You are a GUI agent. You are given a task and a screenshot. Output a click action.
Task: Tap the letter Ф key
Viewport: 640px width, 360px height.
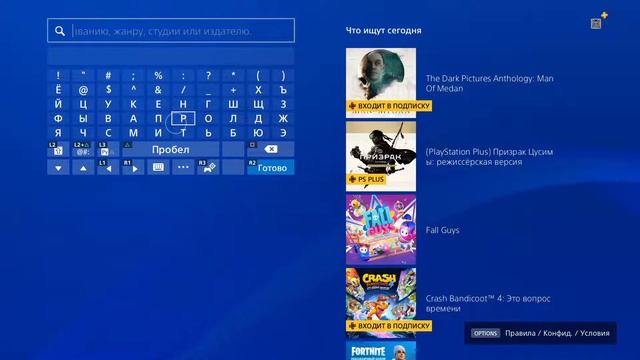[x=58, y=118]
